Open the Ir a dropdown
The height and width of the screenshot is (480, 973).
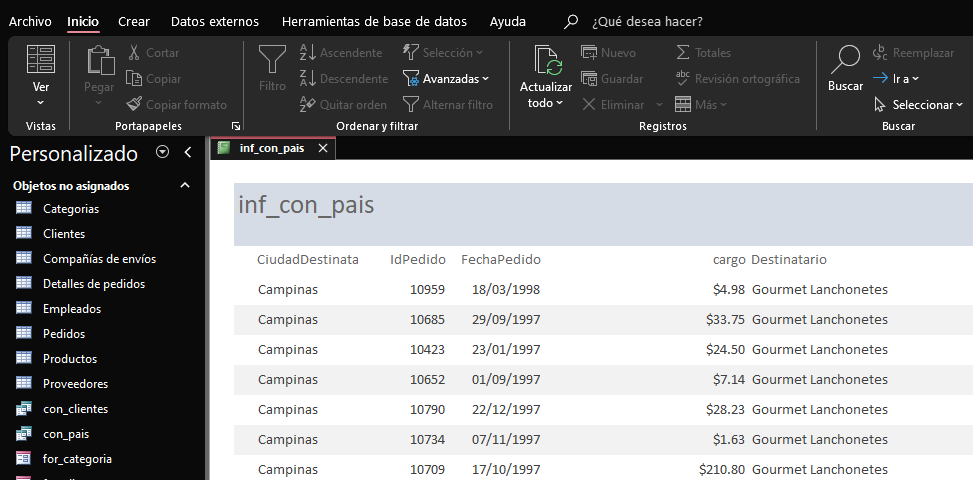895,79
